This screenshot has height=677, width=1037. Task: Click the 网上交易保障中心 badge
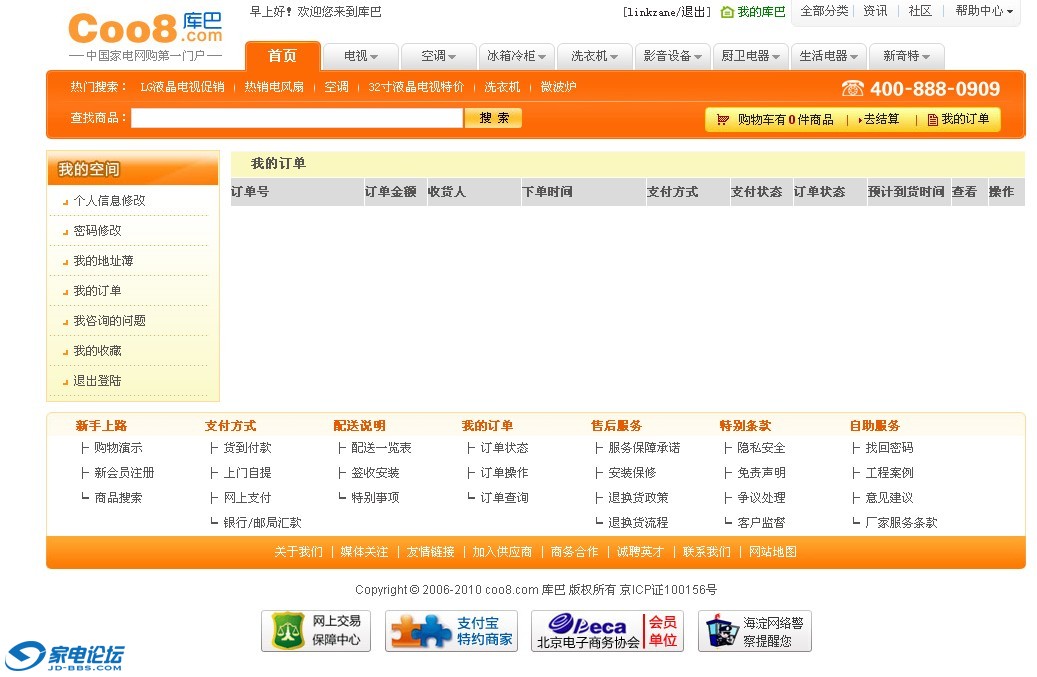pyautogui.click(x=316, y=631)
